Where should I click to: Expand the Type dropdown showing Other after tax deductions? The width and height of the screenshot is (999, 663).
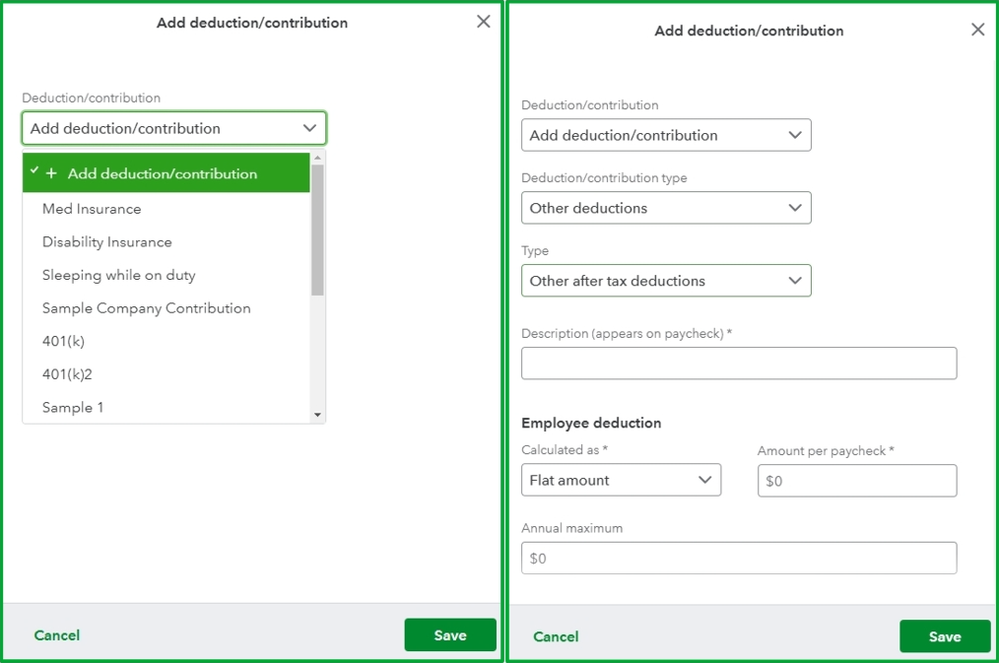(x=666, y=281)
